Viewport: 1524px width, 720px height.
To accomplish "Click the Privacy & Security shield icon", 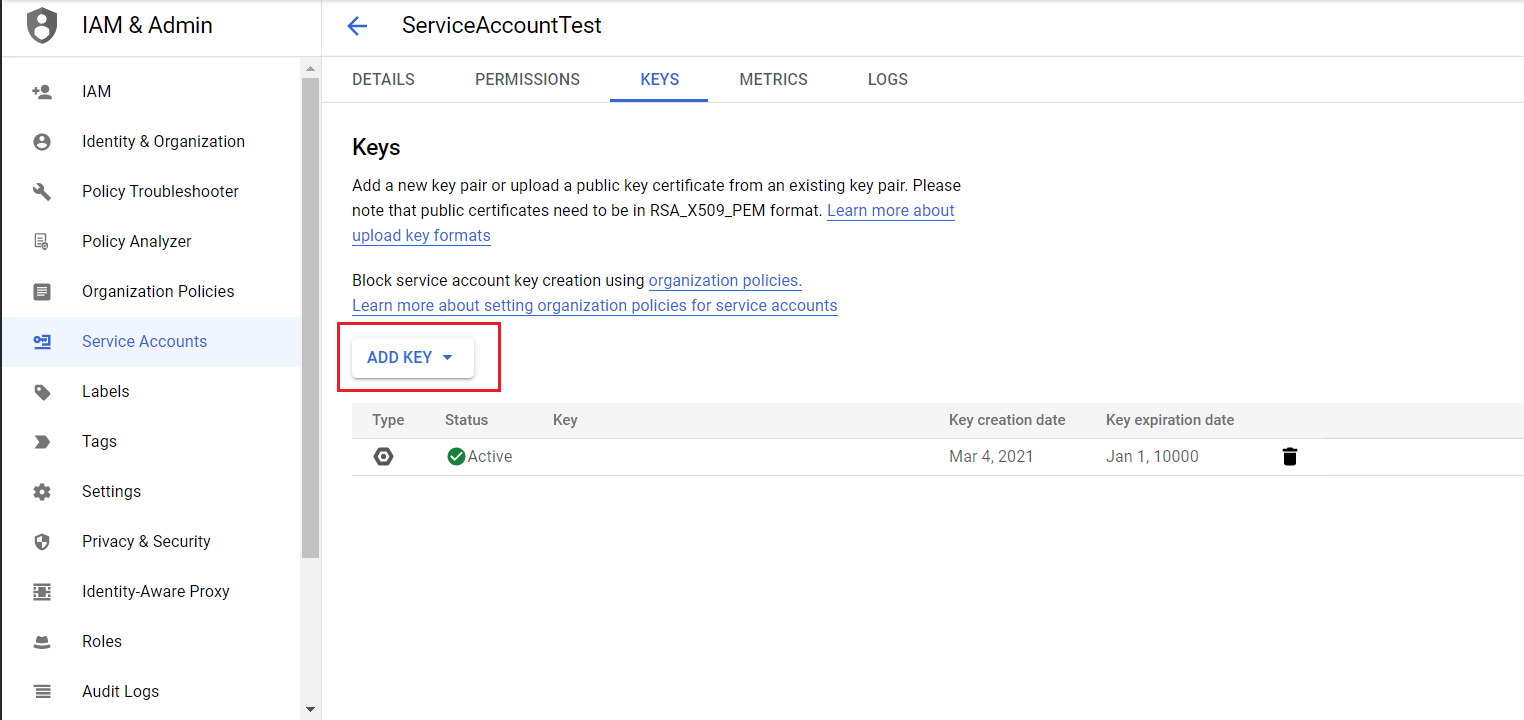I will [42, 542].
